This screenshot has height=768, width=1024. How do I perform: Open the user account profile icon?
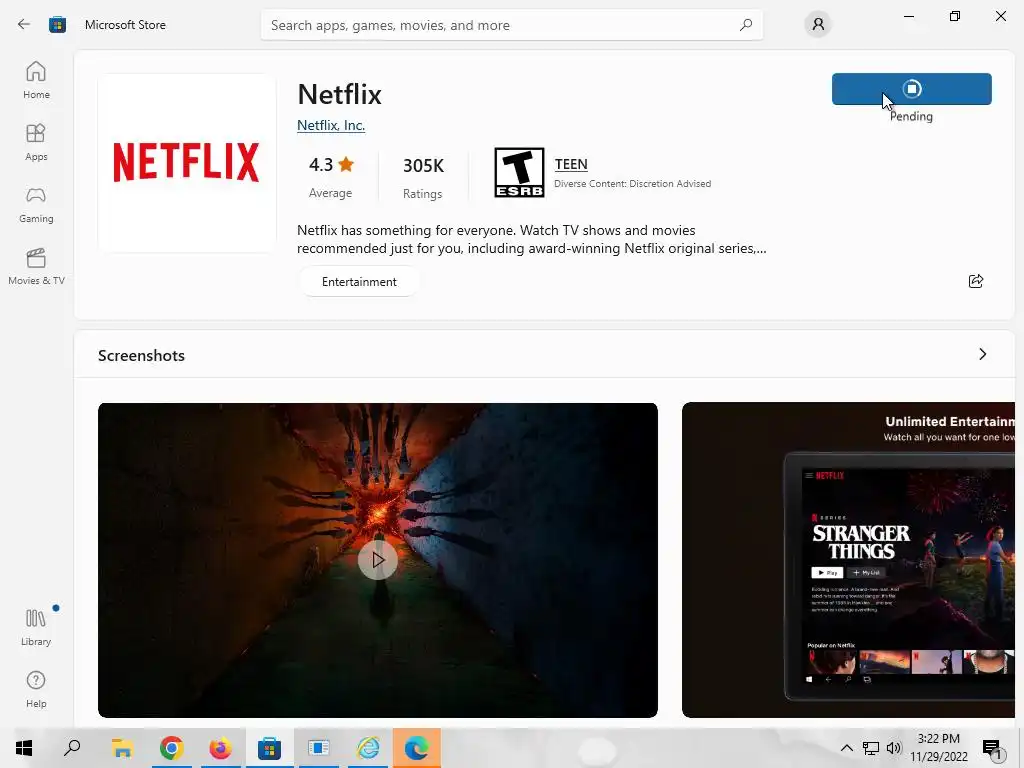[818, 25]
